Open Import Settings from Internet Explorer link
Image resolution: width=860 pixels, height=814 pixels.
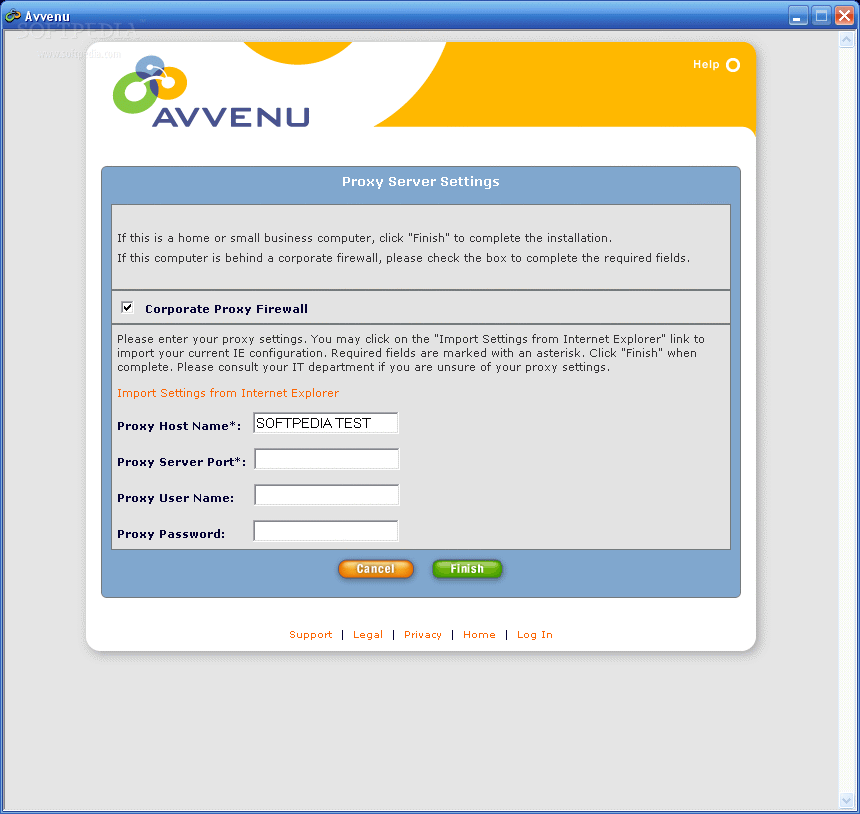(228, 393)
